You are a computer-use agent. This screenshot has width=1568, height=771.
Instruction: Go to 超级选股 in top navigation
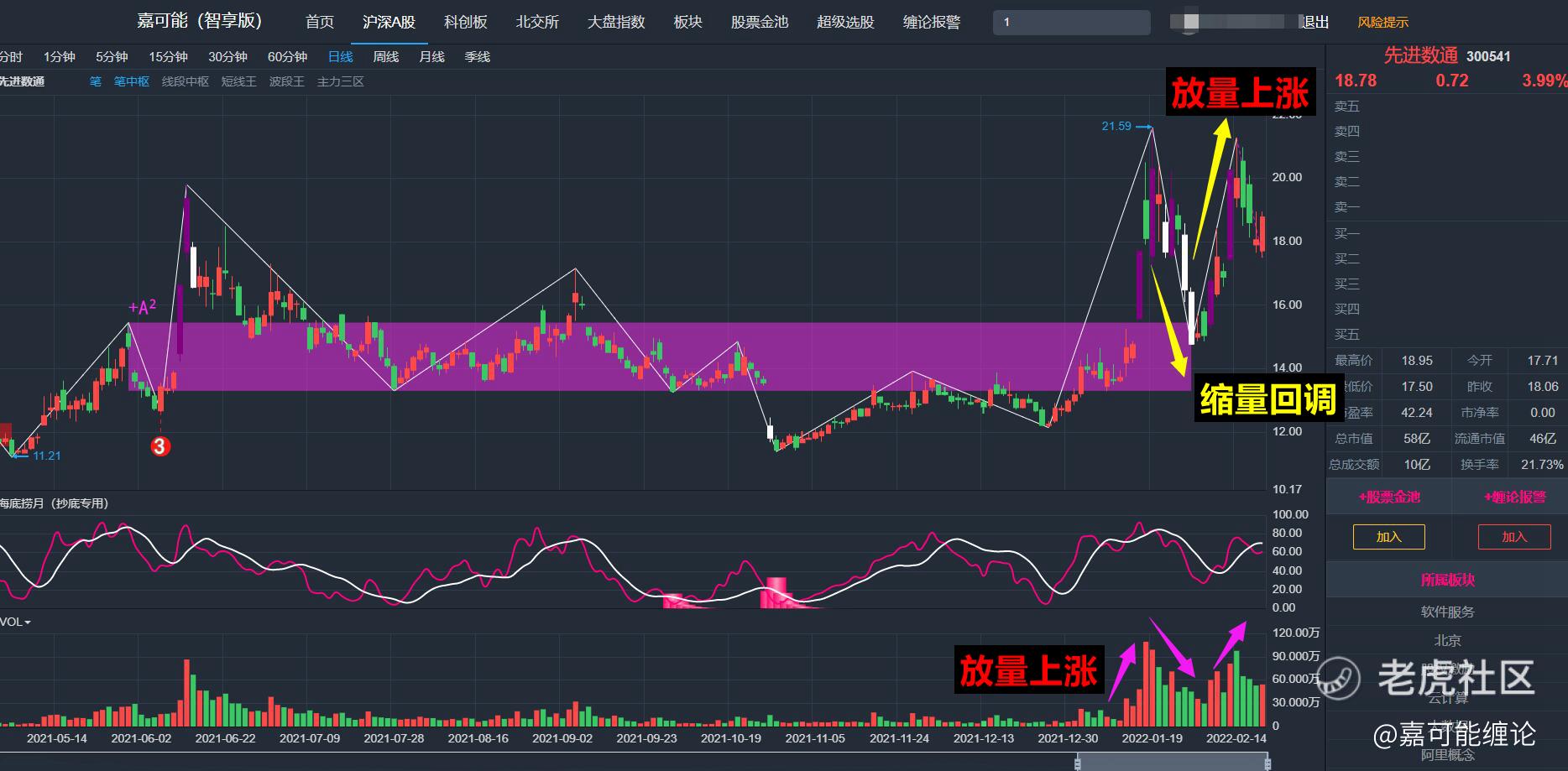845,22
